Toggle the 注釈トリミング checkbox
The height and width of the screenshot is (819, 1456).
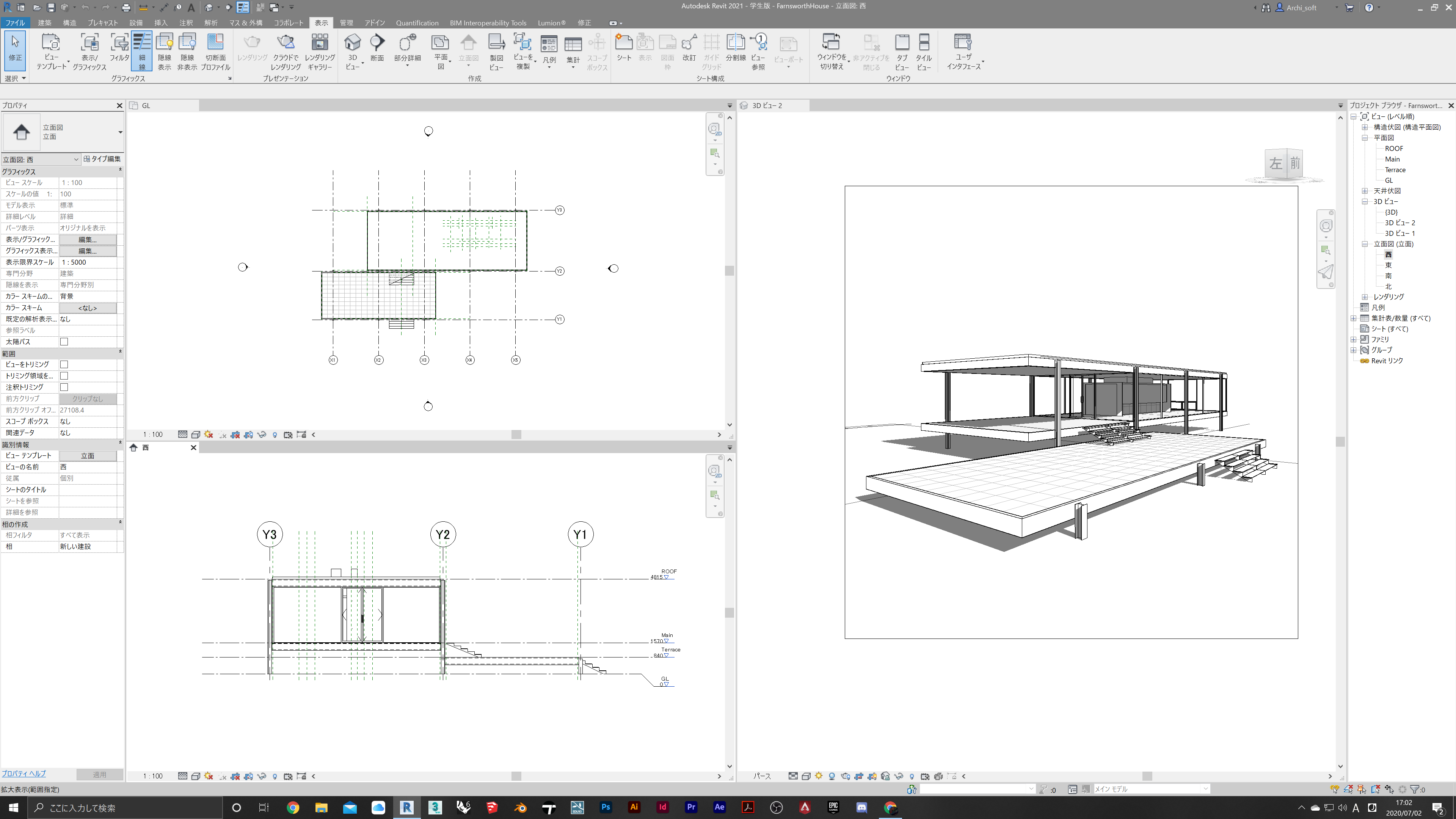click(x=64, y=387)
